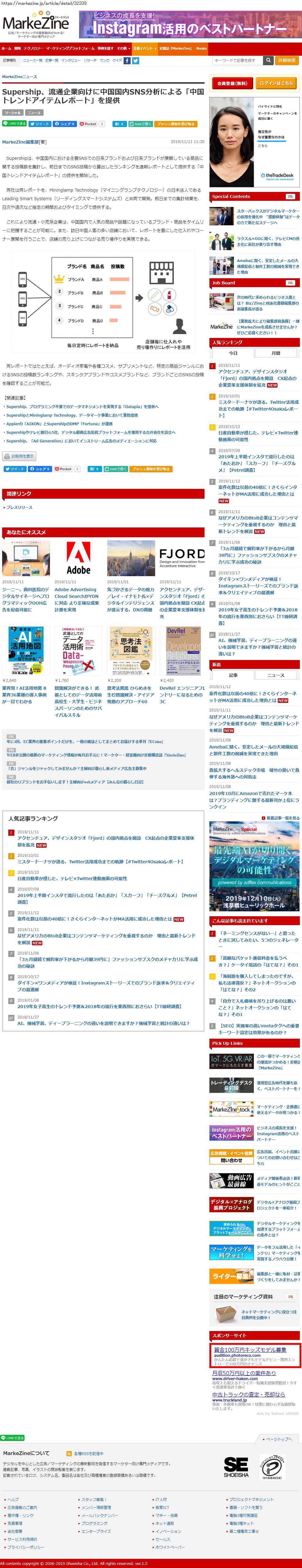Click the RSS feed icon in the footer
This screenshot has width=302, height=1568.
(69, 1453)
